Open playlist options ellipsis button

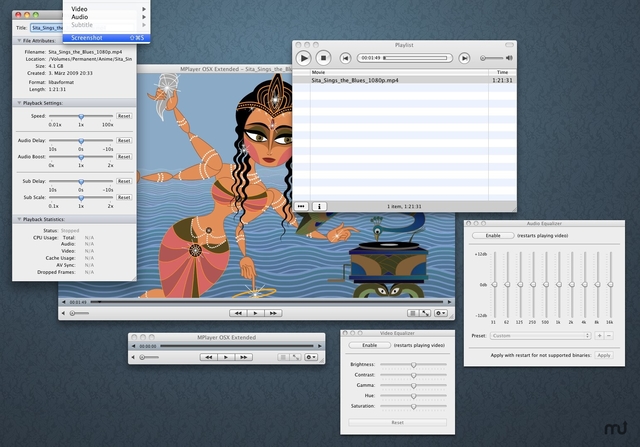coord(301,206)
